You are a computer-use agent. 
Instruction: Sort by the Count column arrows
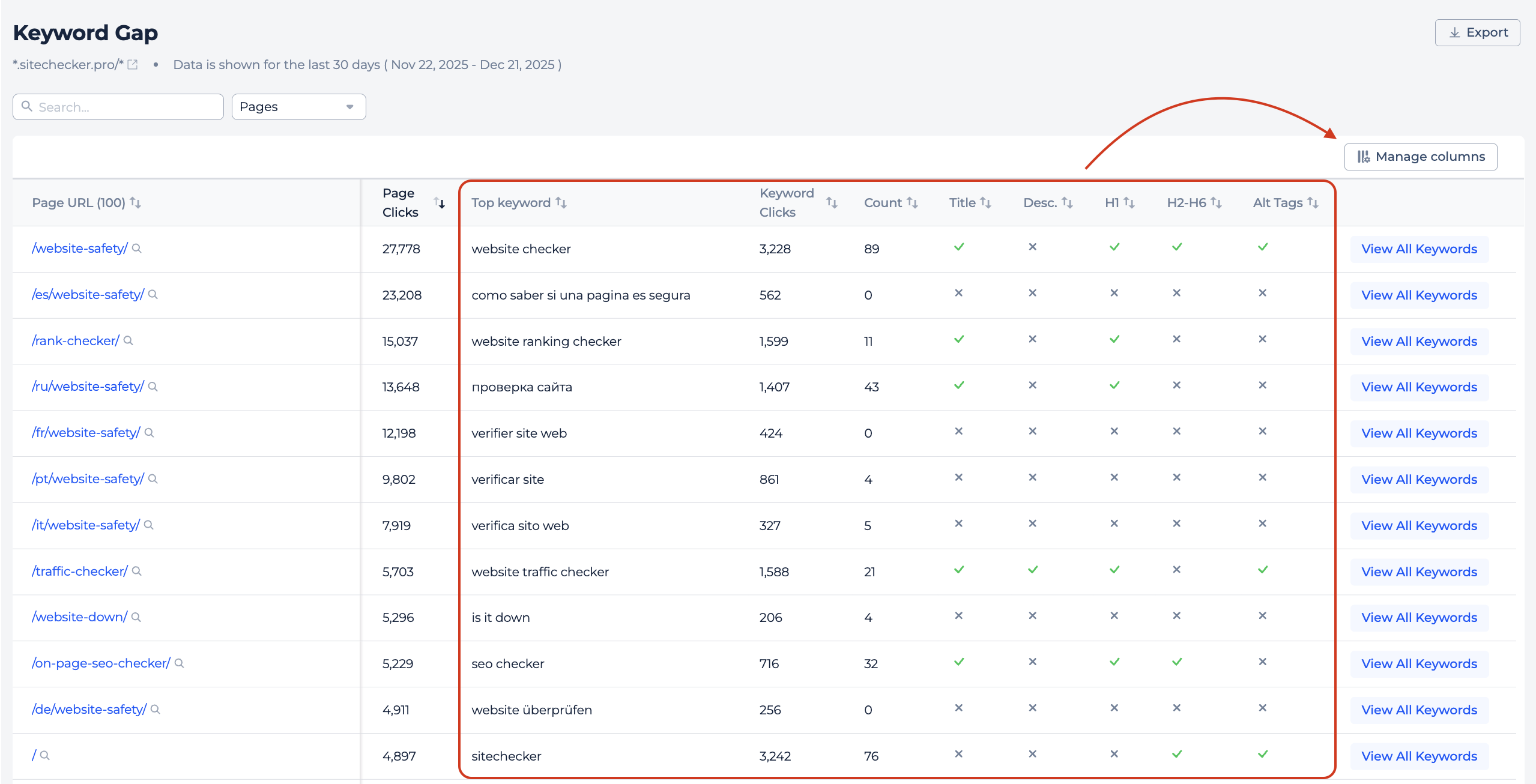click(x=912, y=203)
